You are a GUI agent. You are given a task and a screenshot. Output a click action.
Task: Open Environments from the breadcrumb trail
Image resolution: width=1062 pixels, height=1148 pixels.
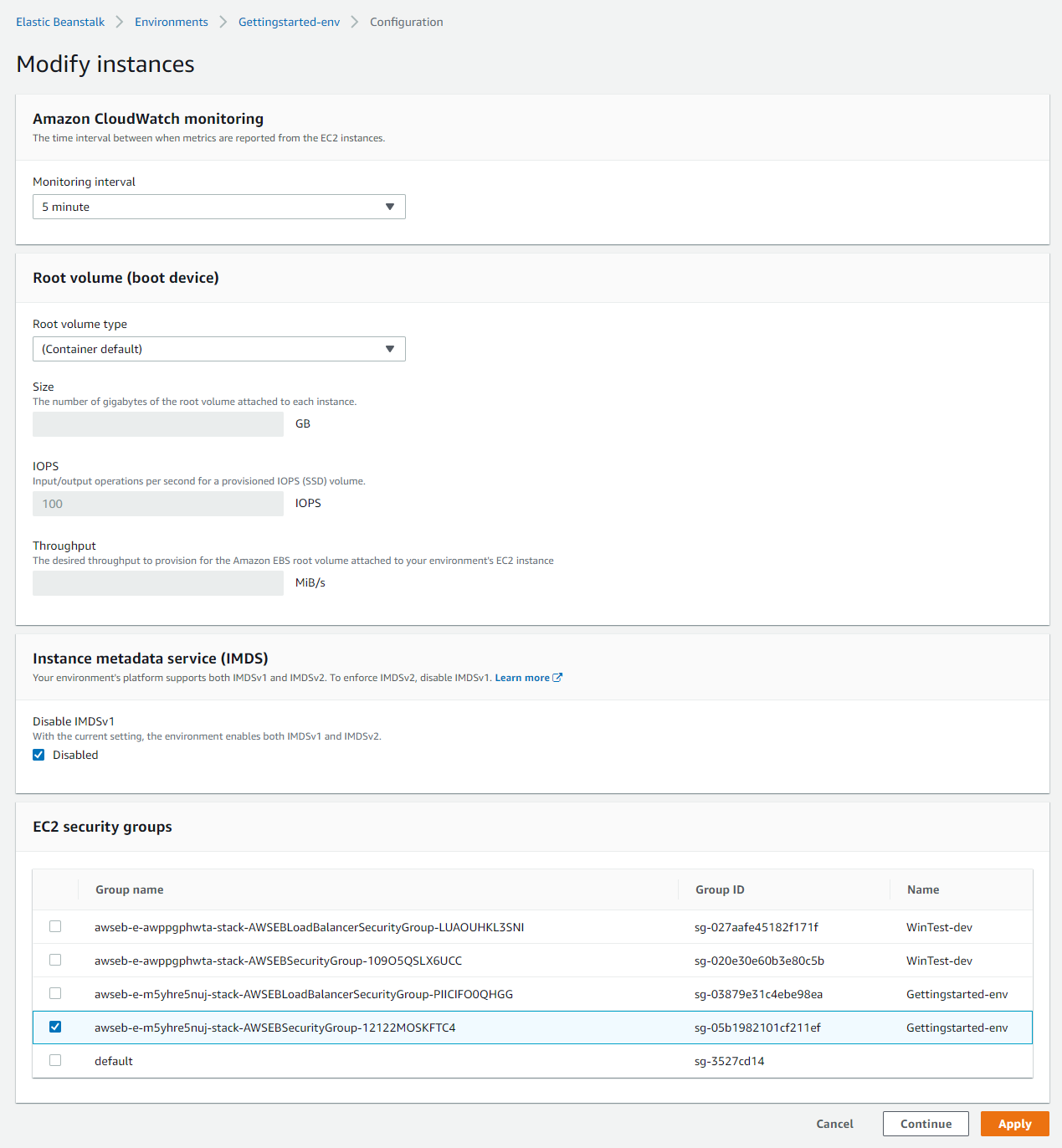pos(171,21)
